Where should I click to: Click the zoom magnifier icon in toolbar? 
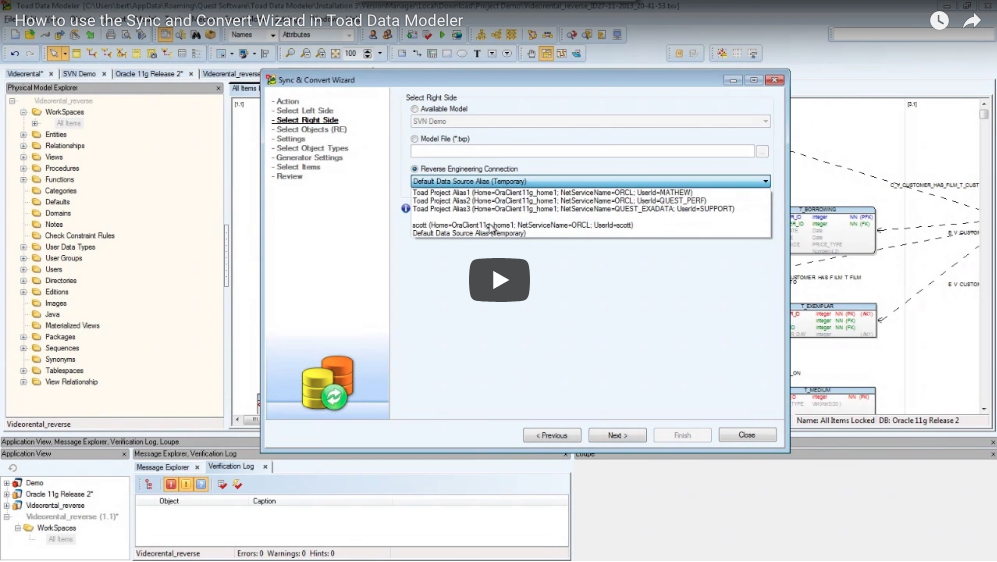(290, 53)
